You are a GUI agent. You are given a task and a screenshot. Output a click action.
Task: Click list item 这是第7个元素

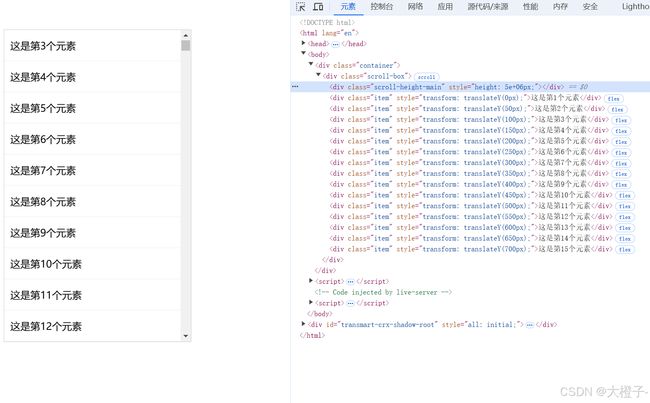92,170
